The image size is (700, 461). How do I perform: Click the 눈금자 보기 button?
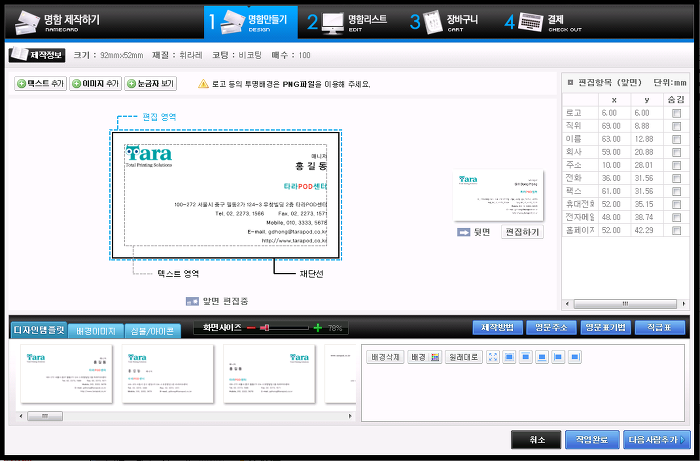click(150, 83)
